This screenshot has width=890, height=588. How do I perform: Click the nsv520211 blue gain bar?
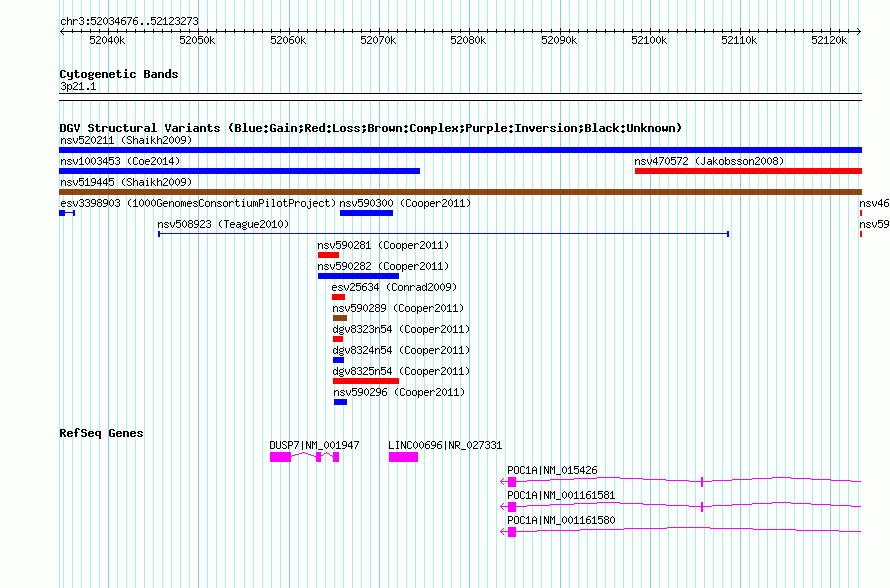460,150
